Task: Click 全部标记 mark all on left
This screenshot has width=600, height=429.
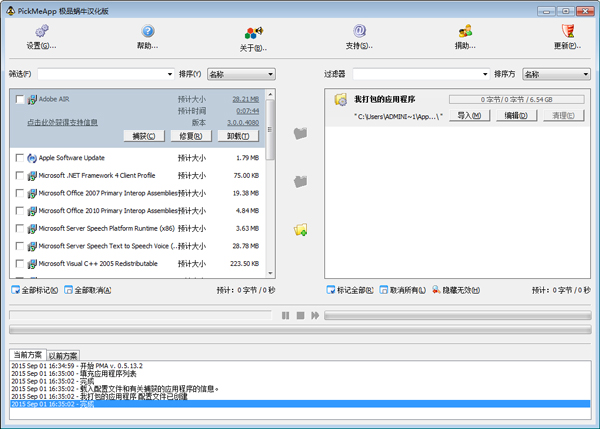Action: coord(35,290)
